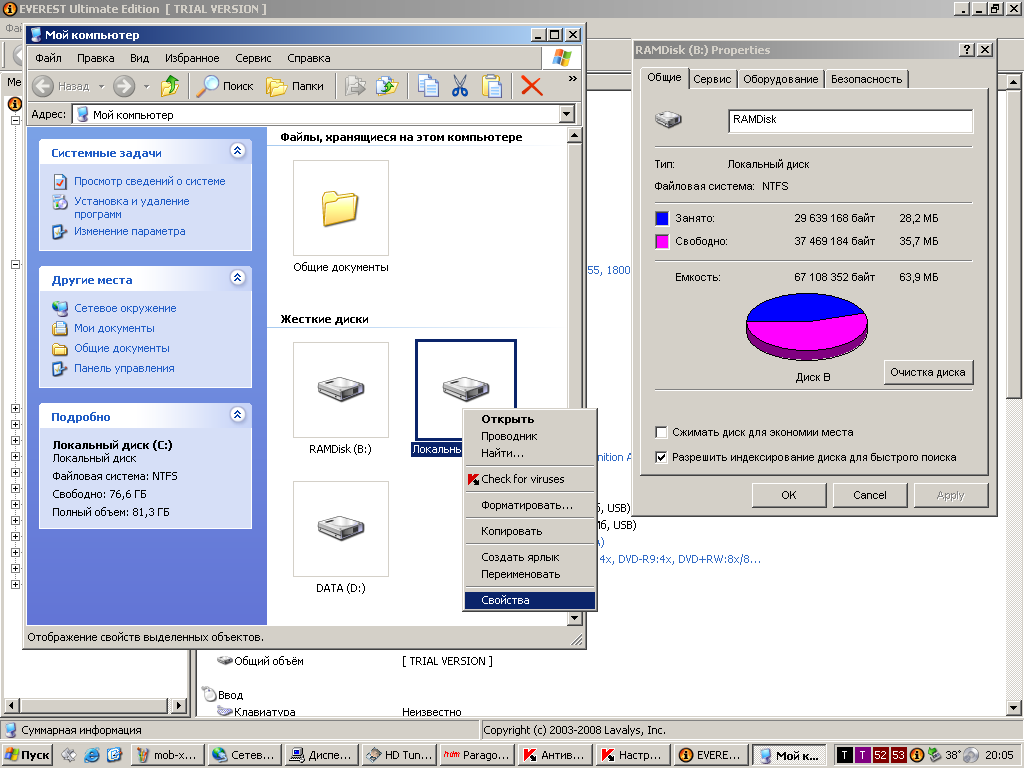Collapse the Системные задачи panel
Image resolution: width=1024 pixels, height=768 pixels.
click(237, 151)
